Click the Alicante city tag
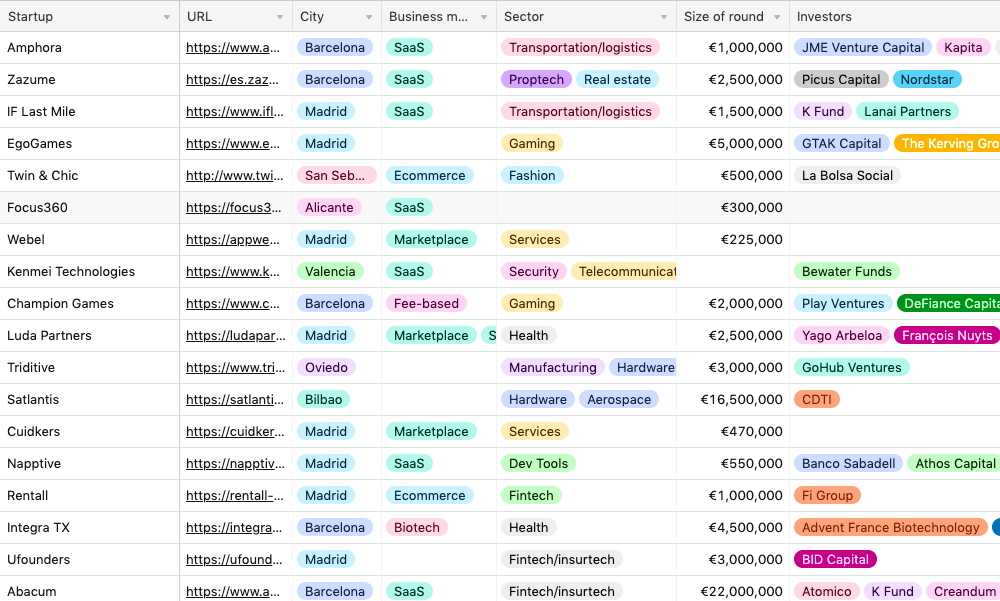Screen dimensions: 1000x601 click(329, 207)
